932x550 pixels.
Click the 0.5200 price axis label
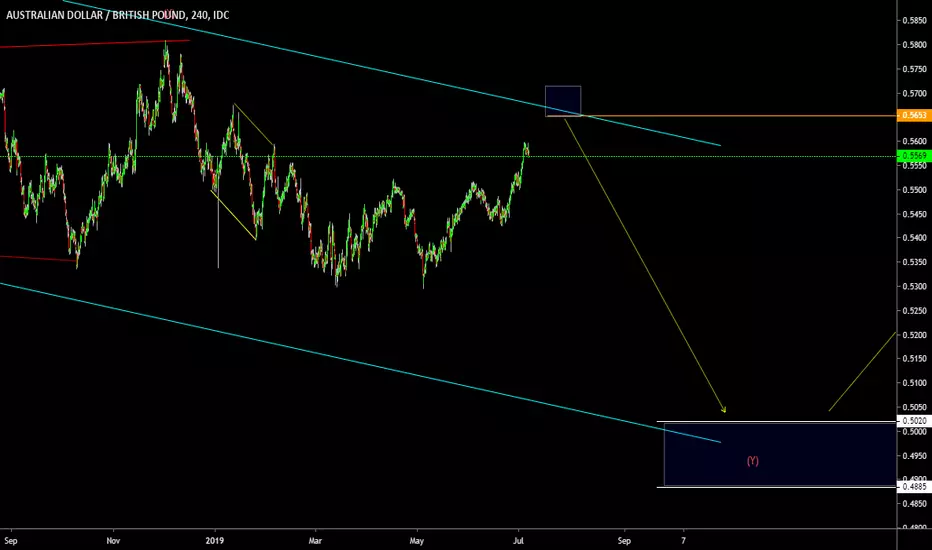pos(914,335)
